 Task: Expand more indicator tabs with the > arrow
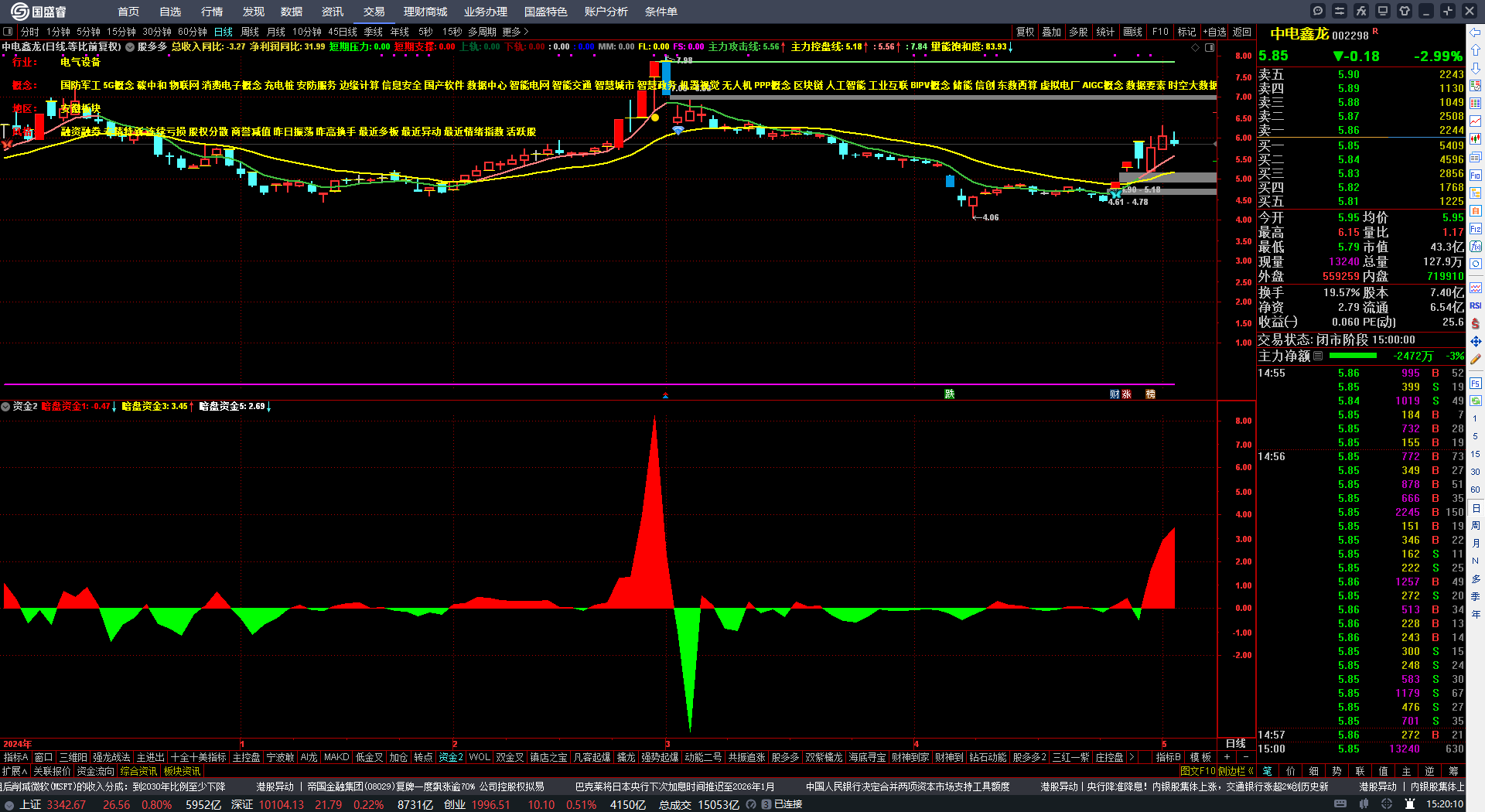[x=1132, y=757]
